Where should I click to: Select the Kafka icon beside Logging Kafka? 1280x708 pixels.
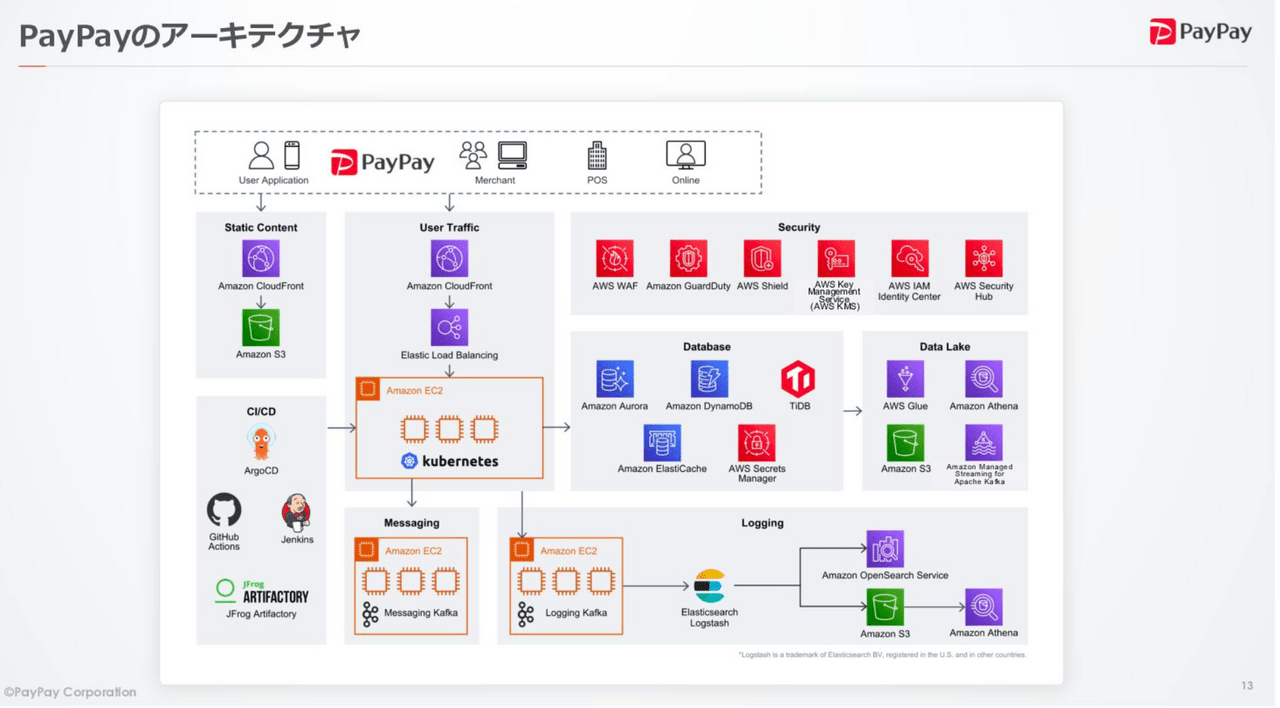coord(525,613)
